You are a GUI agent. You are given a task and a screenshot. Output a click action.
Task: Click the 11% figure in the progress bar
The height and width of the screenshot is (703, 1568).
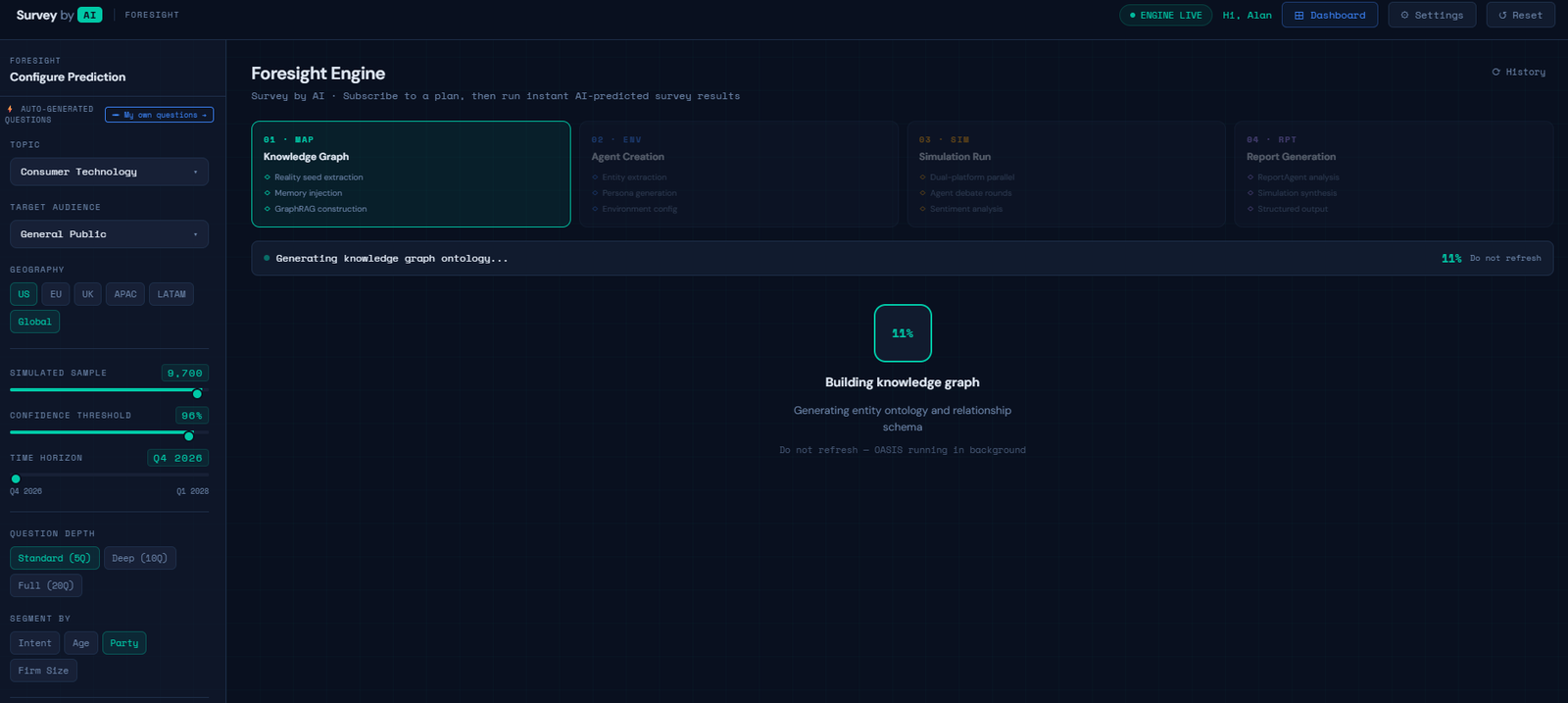pos(1451,258)
